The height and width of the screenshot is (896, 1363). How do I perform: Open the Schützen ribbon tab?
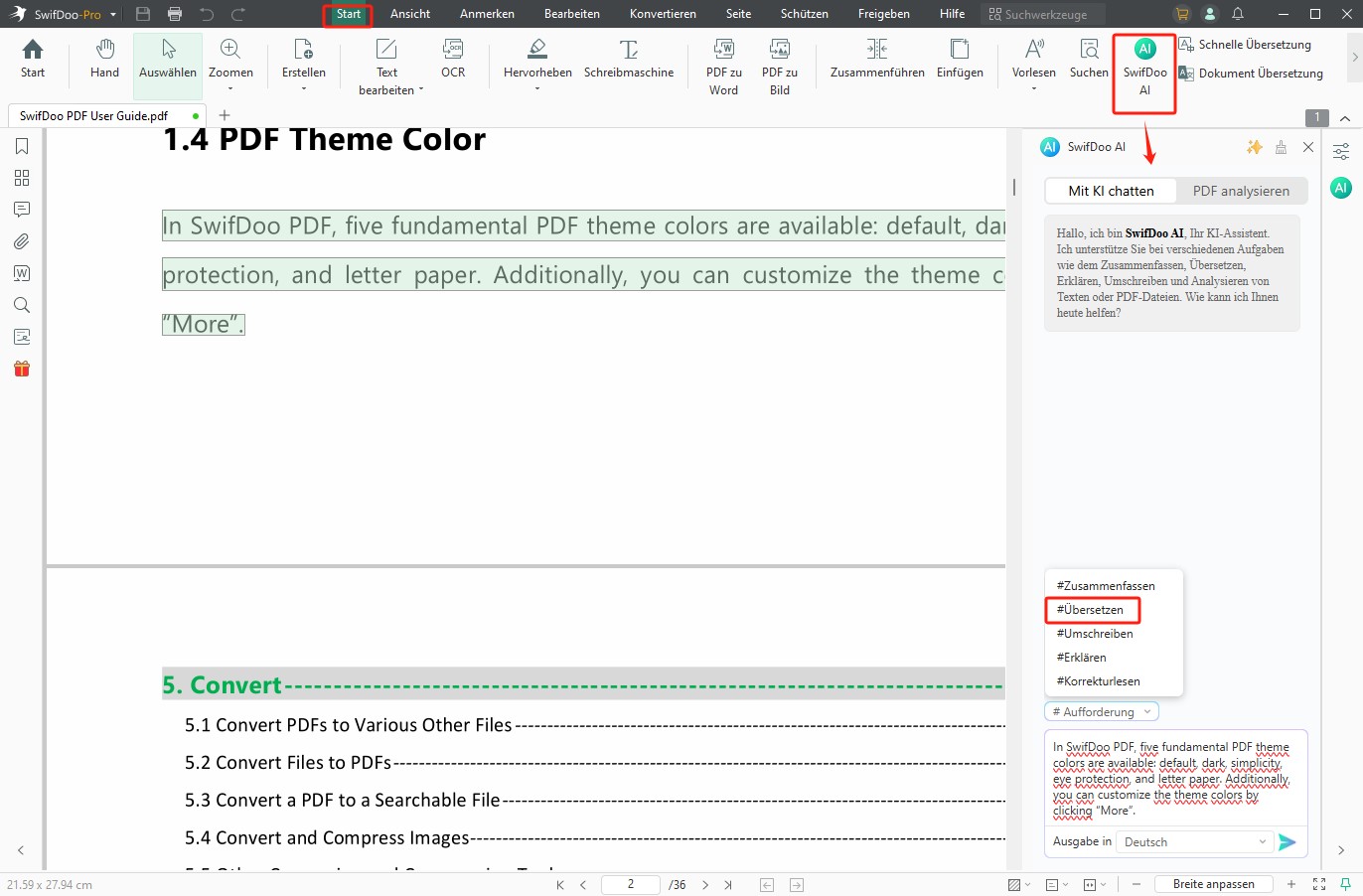[x=805, y=14]
